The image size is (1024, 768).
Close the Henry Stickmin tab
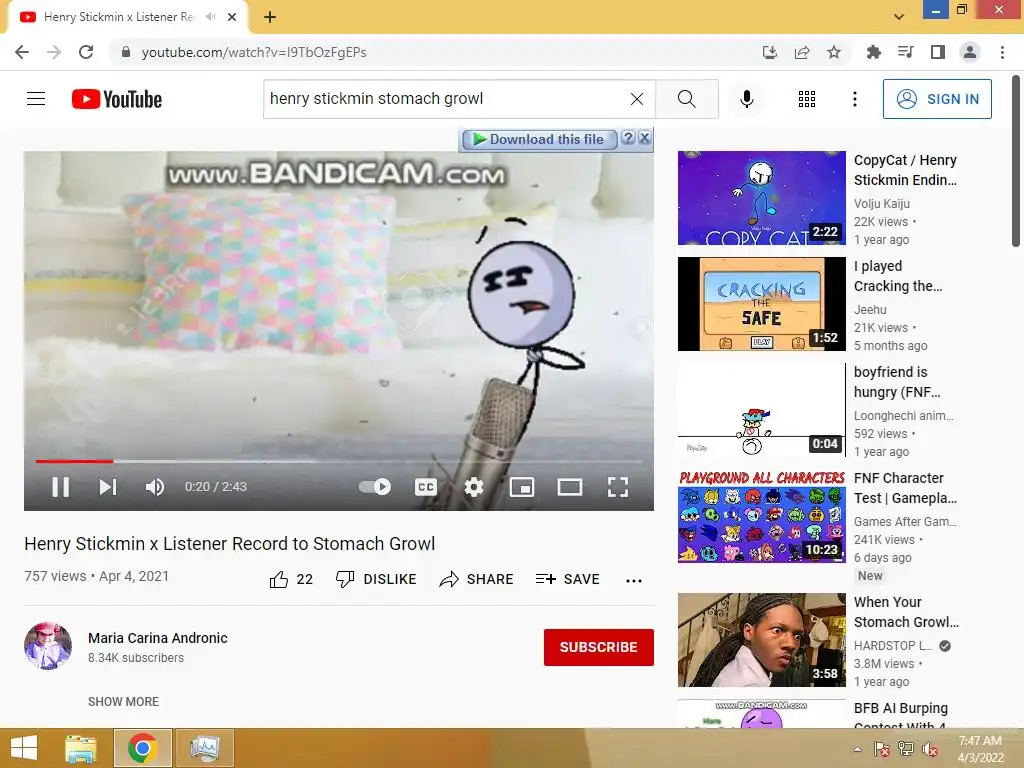232,17
